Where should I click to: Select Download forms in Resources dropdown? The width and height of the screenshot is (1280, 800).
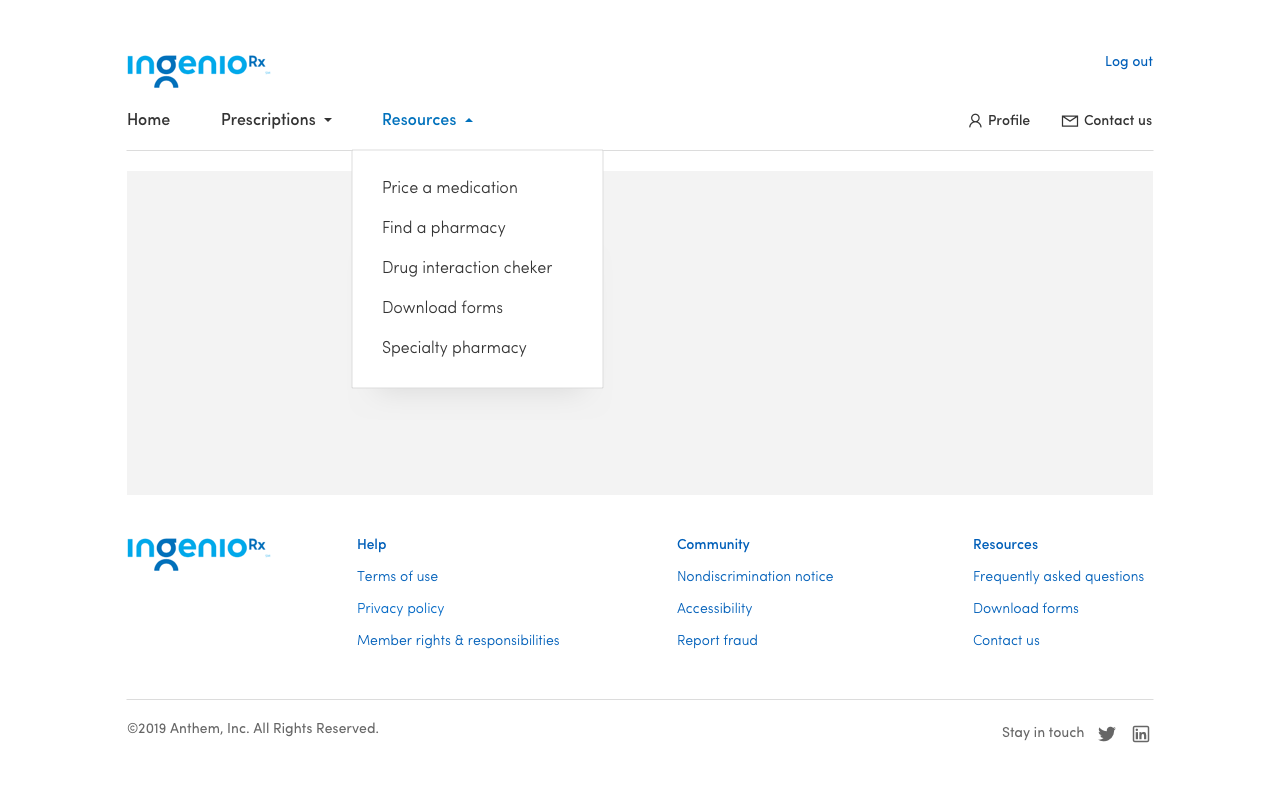tap(442, 308)
